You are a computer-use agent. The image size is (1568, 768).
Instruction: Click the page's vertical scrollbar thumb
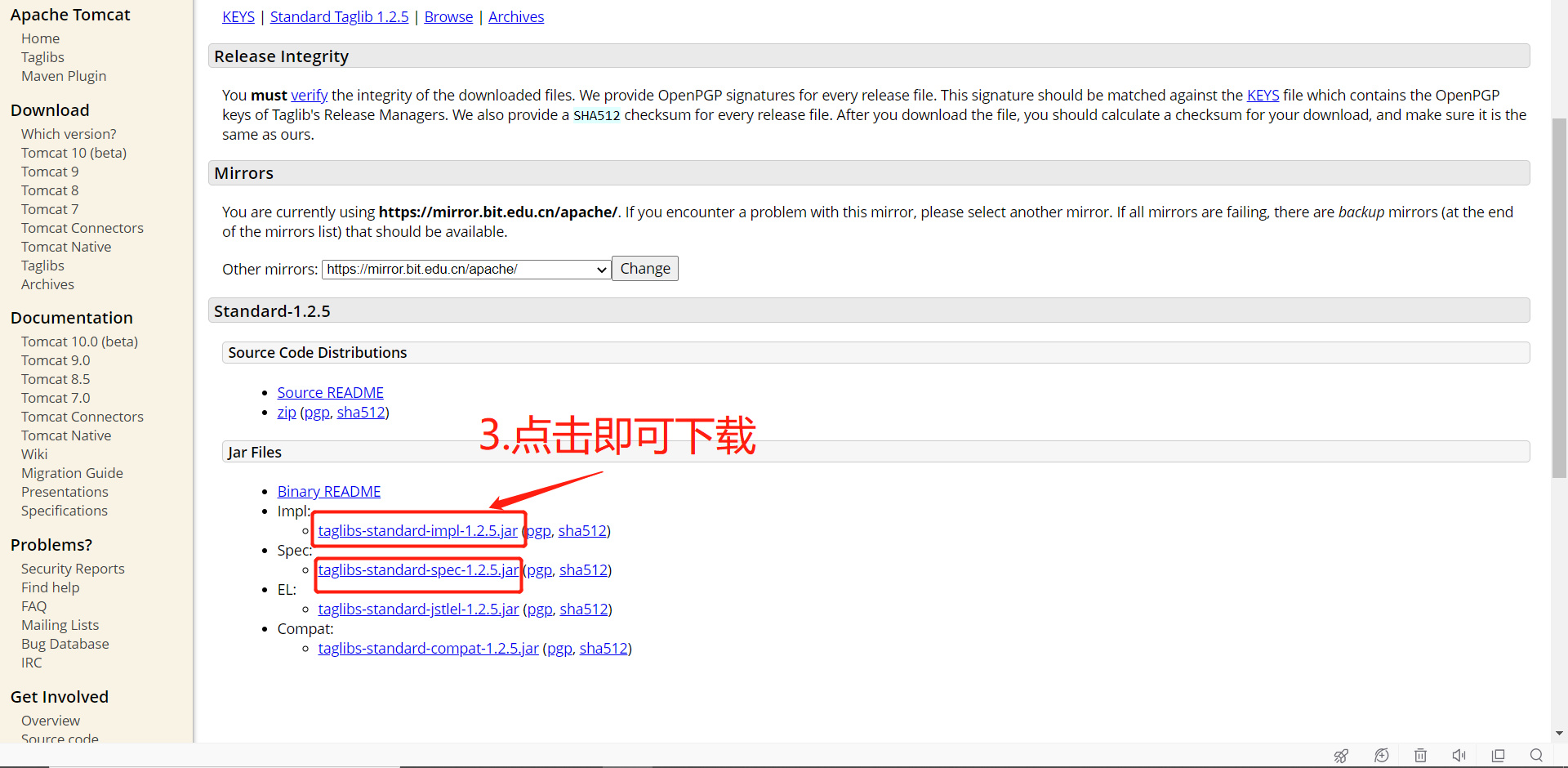[1559, 298]
